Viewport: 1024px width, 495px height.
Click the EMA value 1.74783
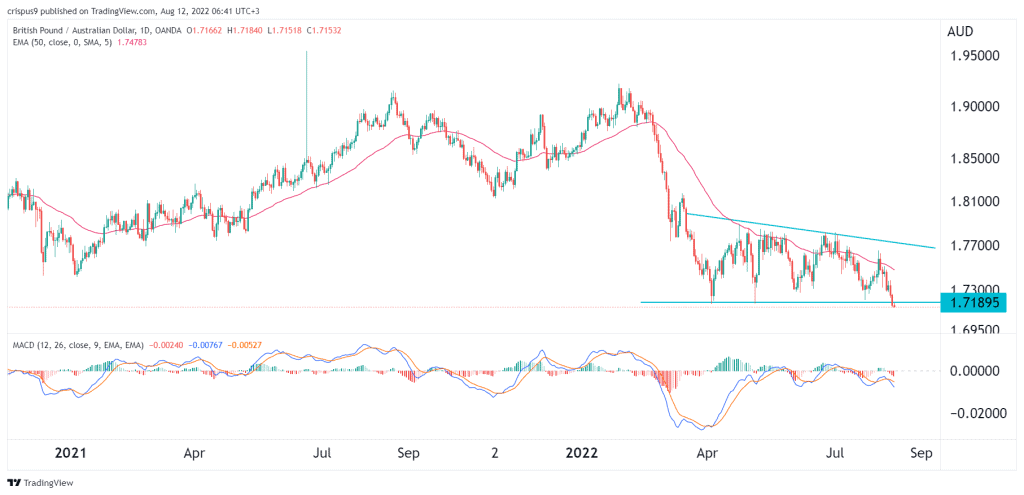[134, 43]
